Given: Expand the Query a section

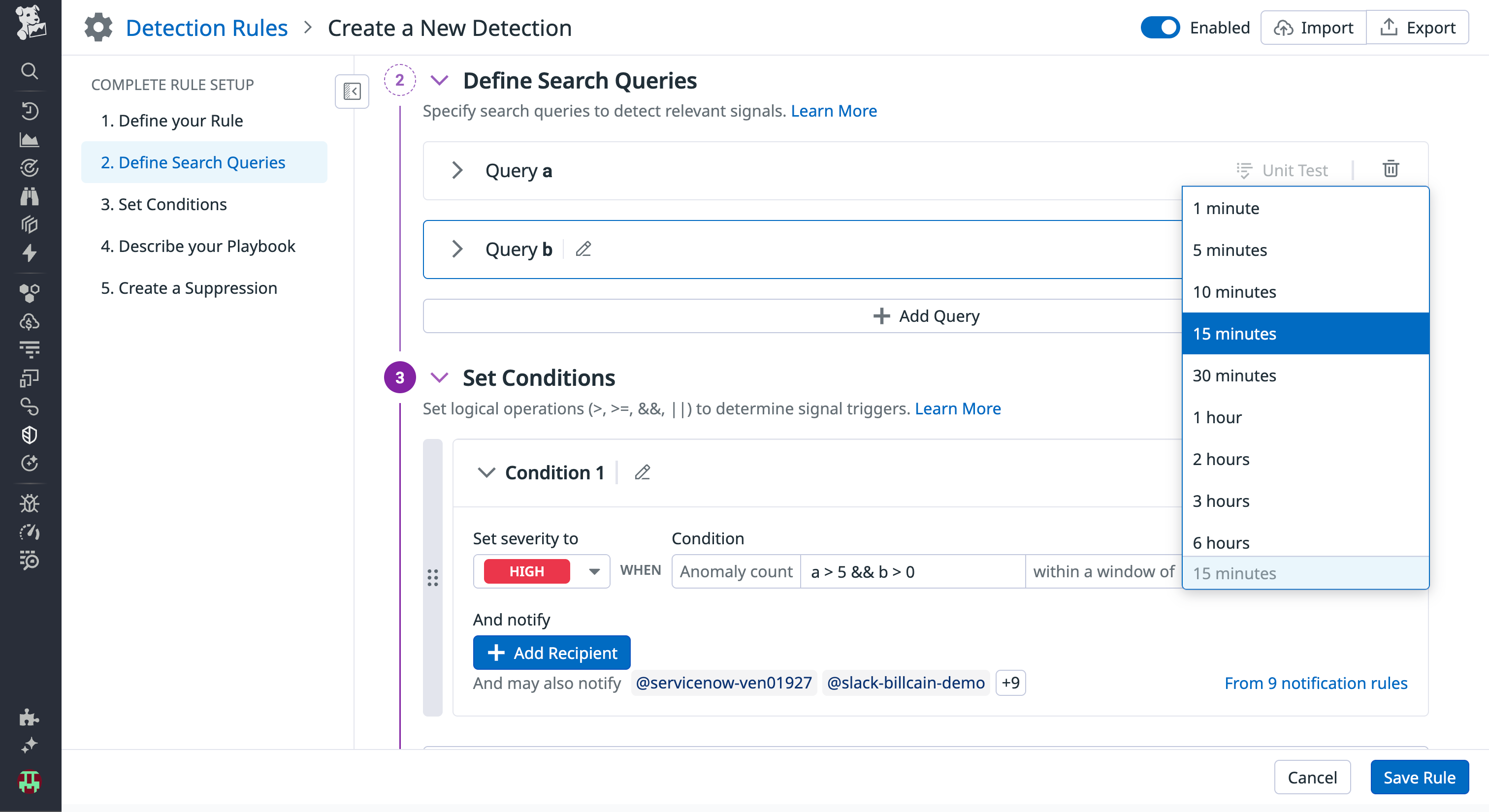Looking at the screenshot, I should 457,170.
